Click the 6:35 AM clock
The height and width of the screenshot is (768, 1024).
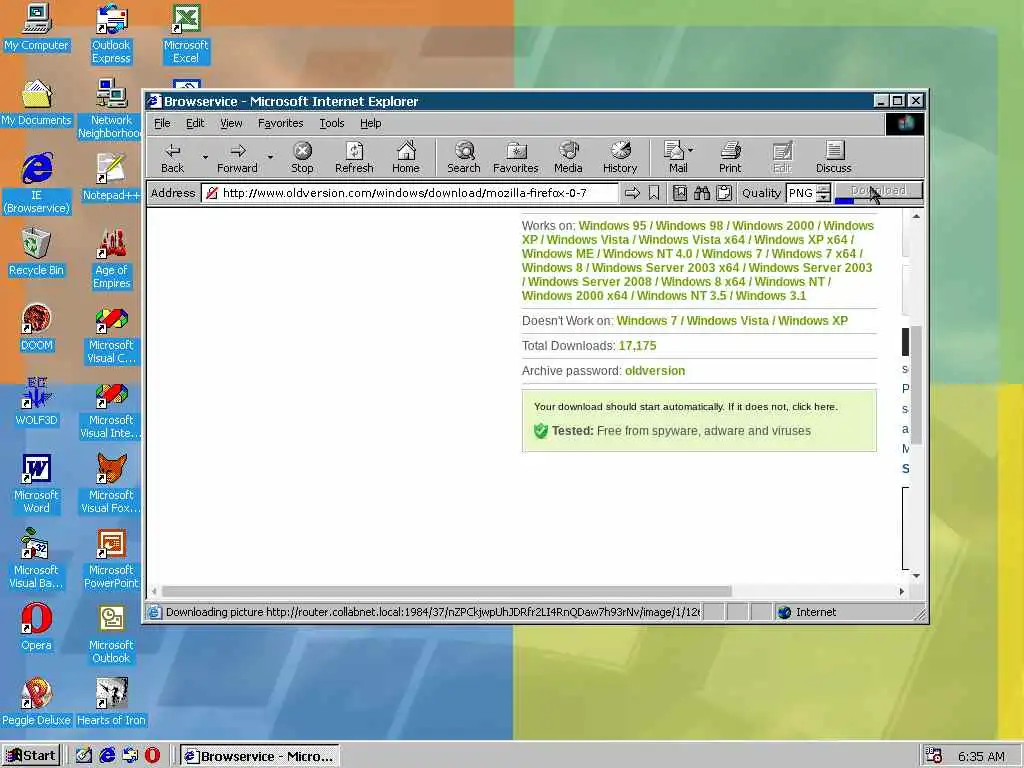tap(981, 756)
